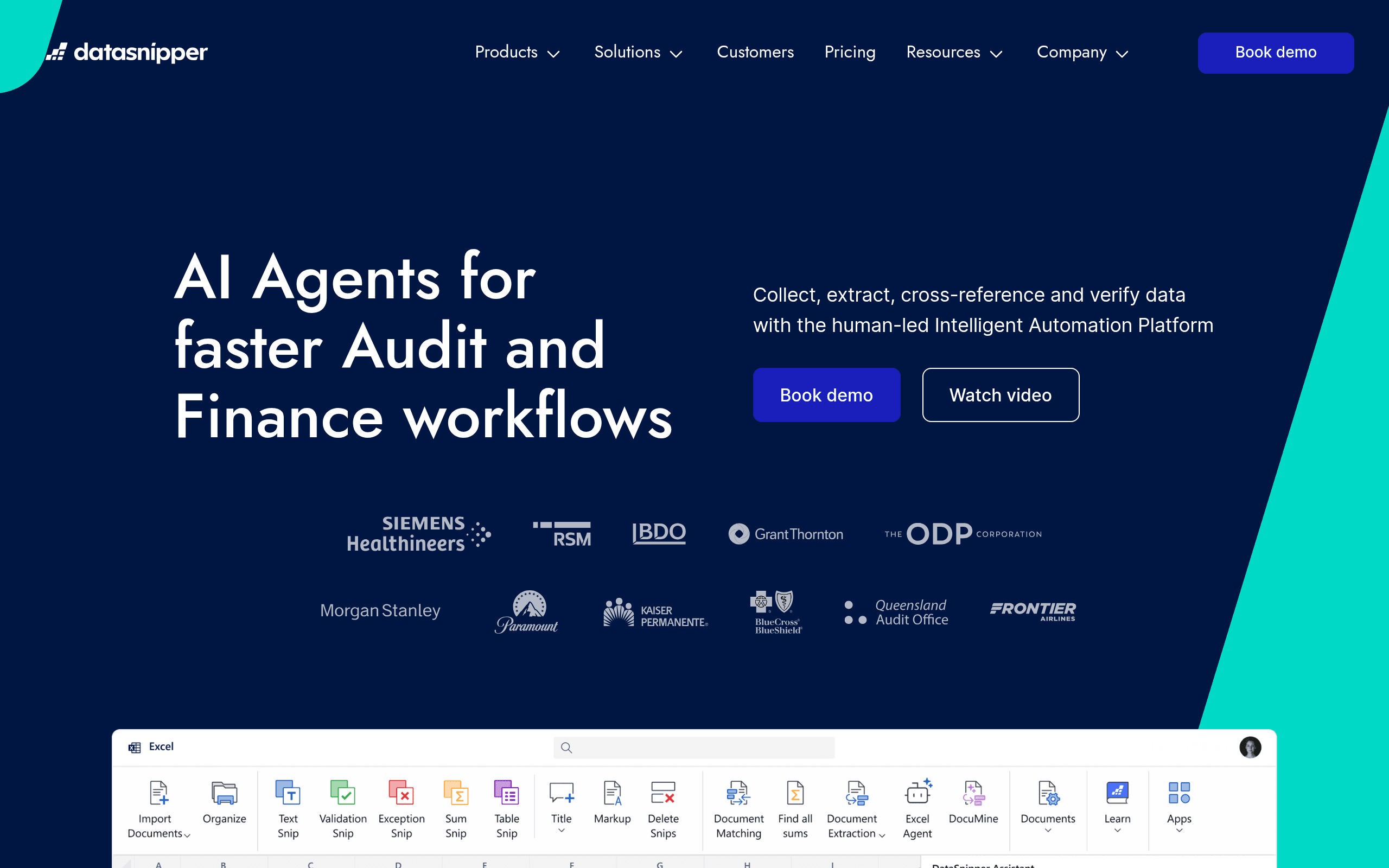
Task: Click the BDO logo link
Action: 659,533
